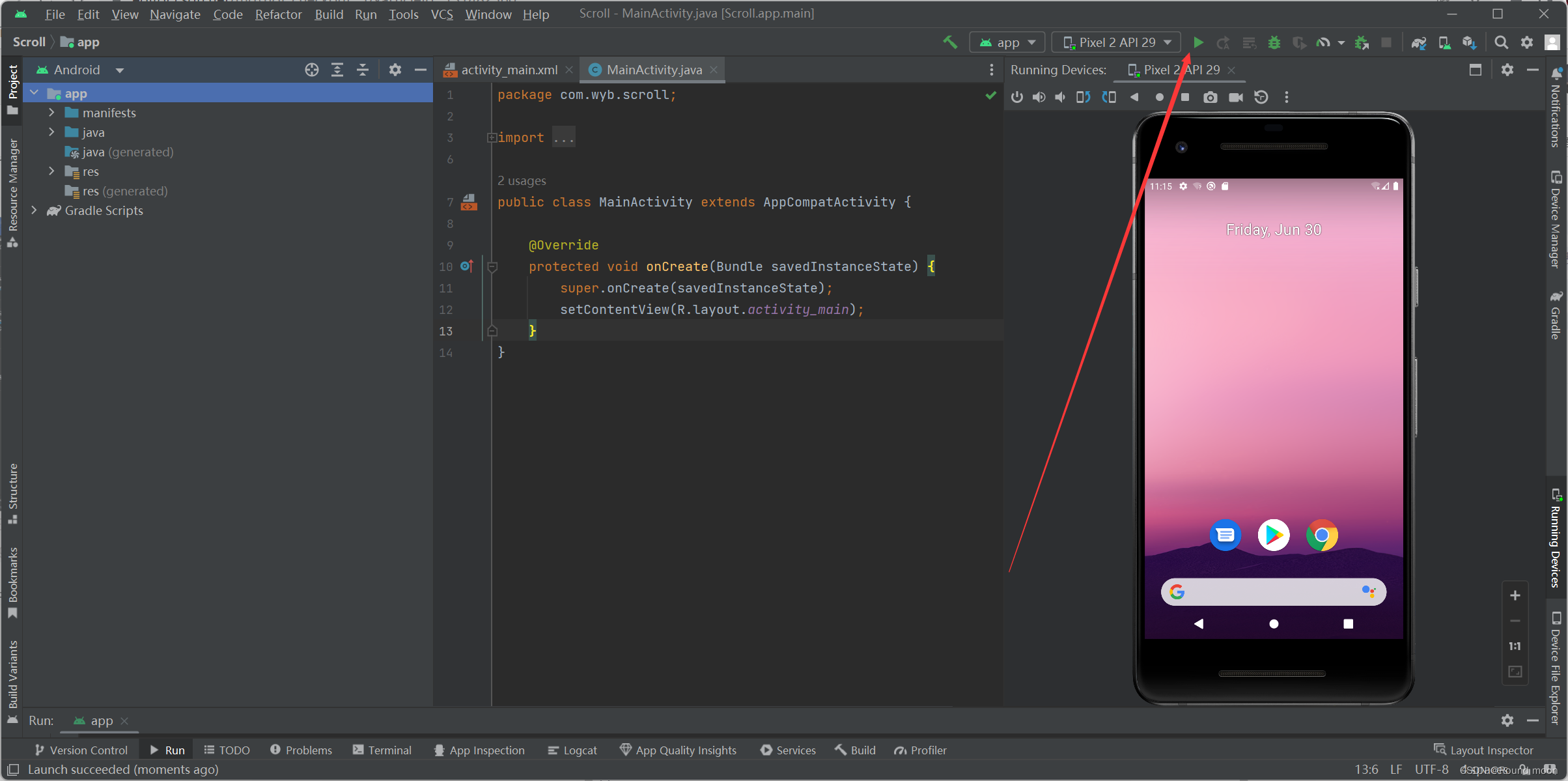Image resolution: width=1568 pixels, height=781 pixels.
Task: Start debugging with the Debug bug icon
Action: coord(1274,42)
